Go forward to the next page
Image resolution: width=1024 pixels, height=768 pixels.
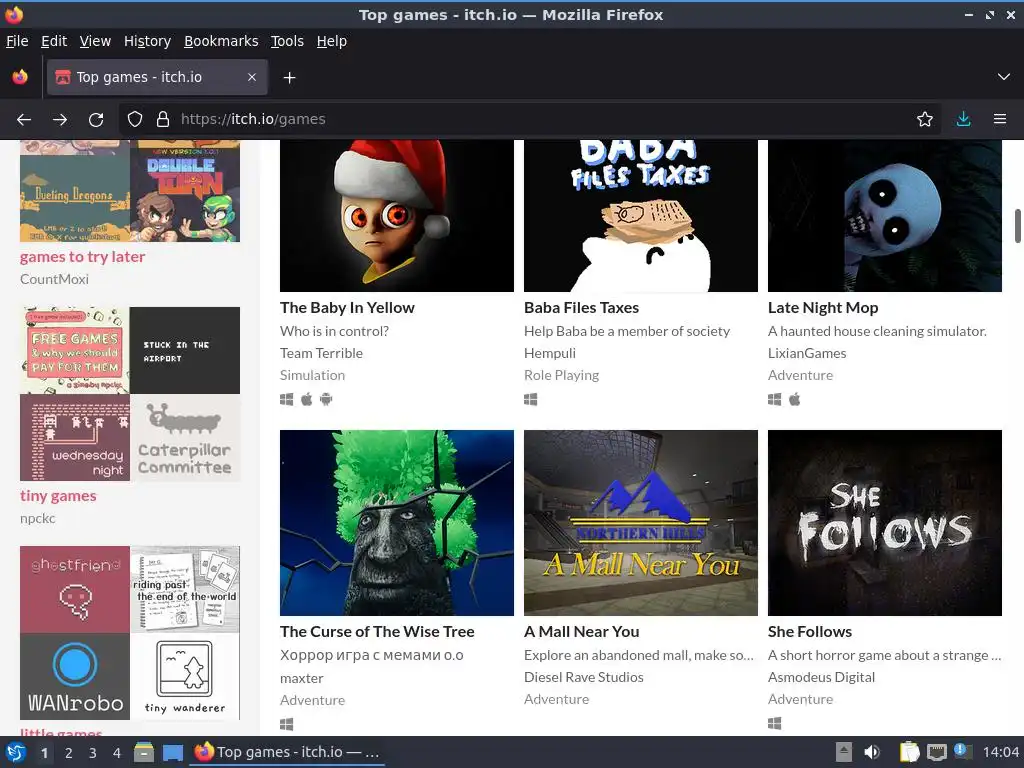(60, 120)
